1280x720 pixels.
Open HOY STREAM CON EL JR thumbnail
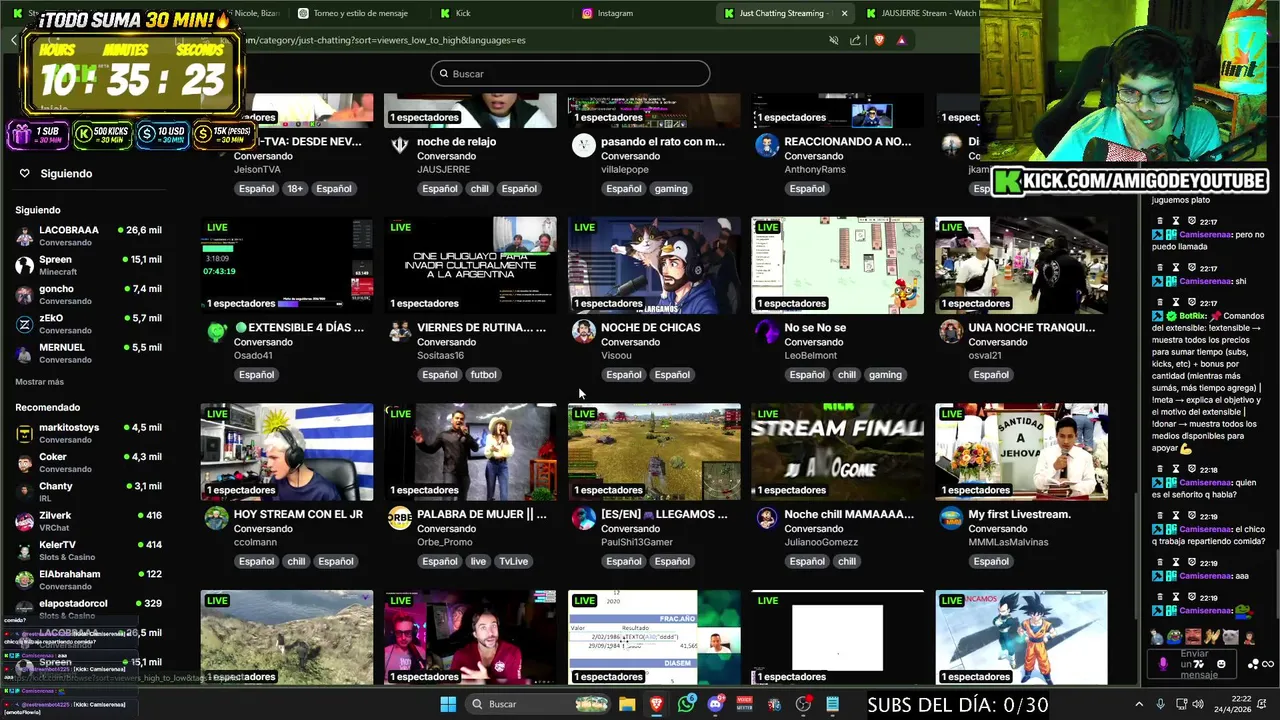(287, 452)
